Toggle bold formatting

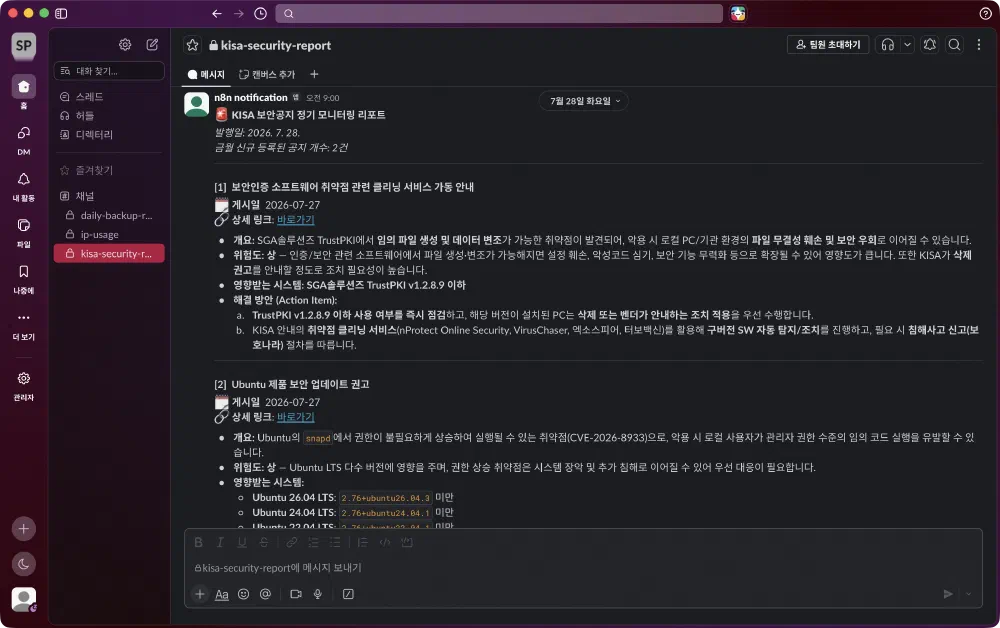point(198,543)
